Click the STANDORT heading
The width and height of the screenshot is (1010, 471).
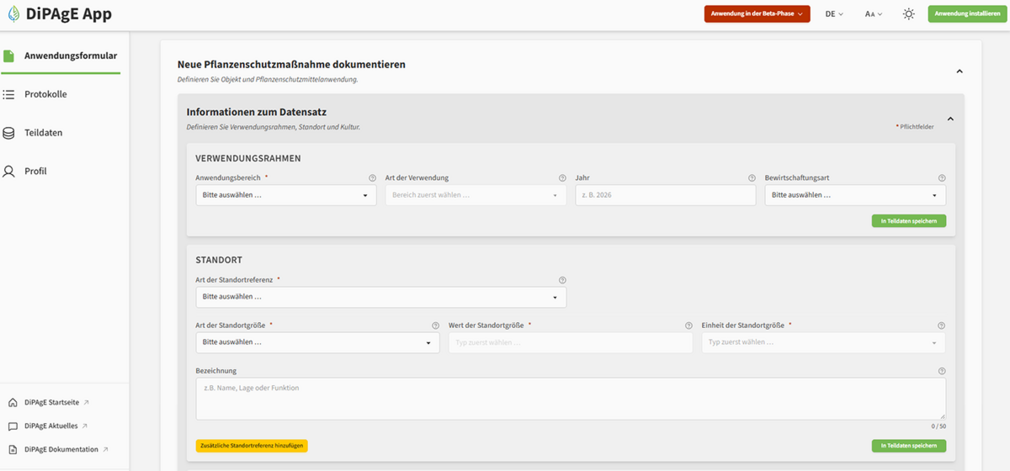pyautogui.click(x=218, y=260)
